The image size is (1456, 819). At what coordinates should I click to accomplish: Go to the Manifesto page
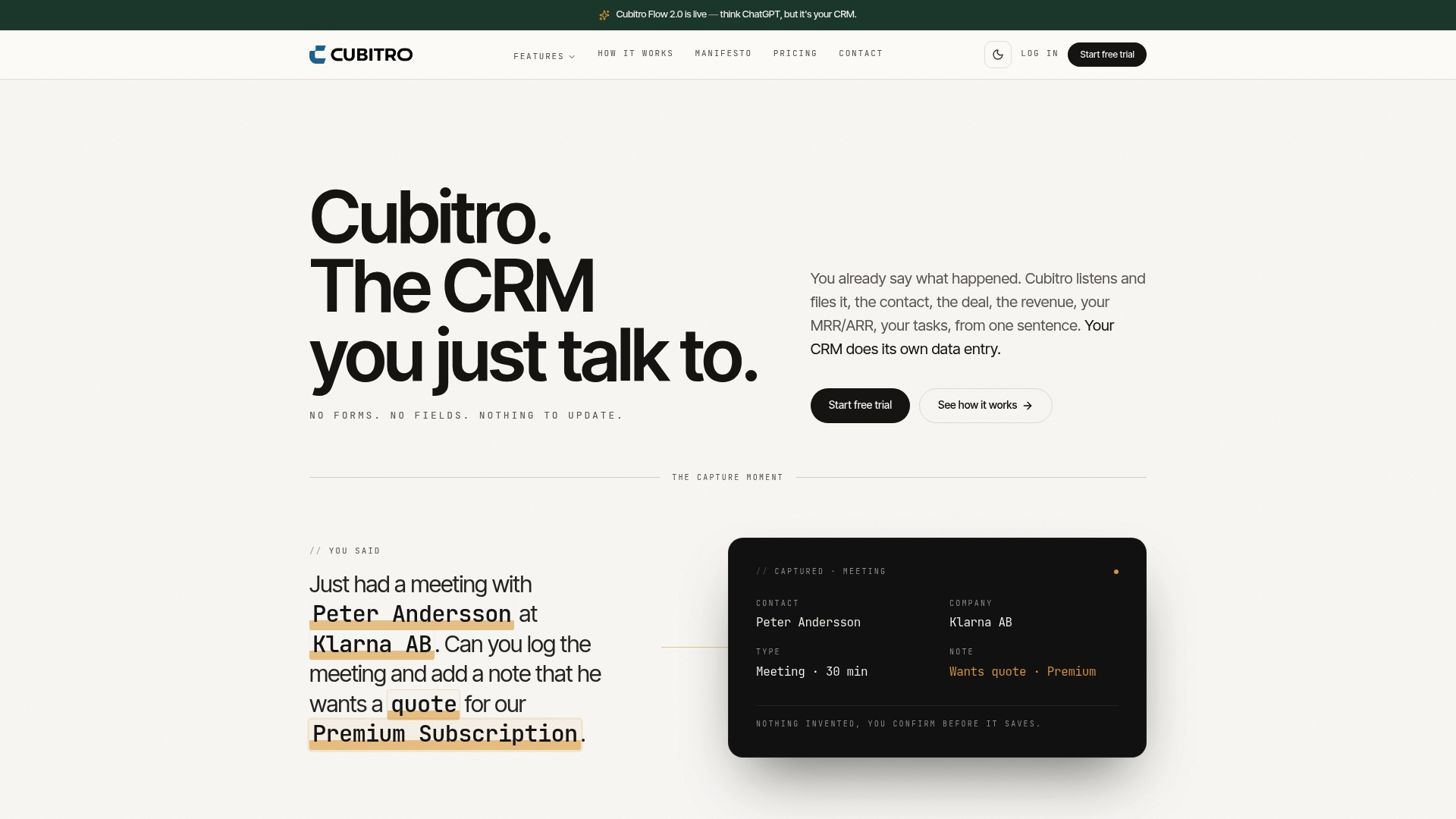[x=723, y=54]
